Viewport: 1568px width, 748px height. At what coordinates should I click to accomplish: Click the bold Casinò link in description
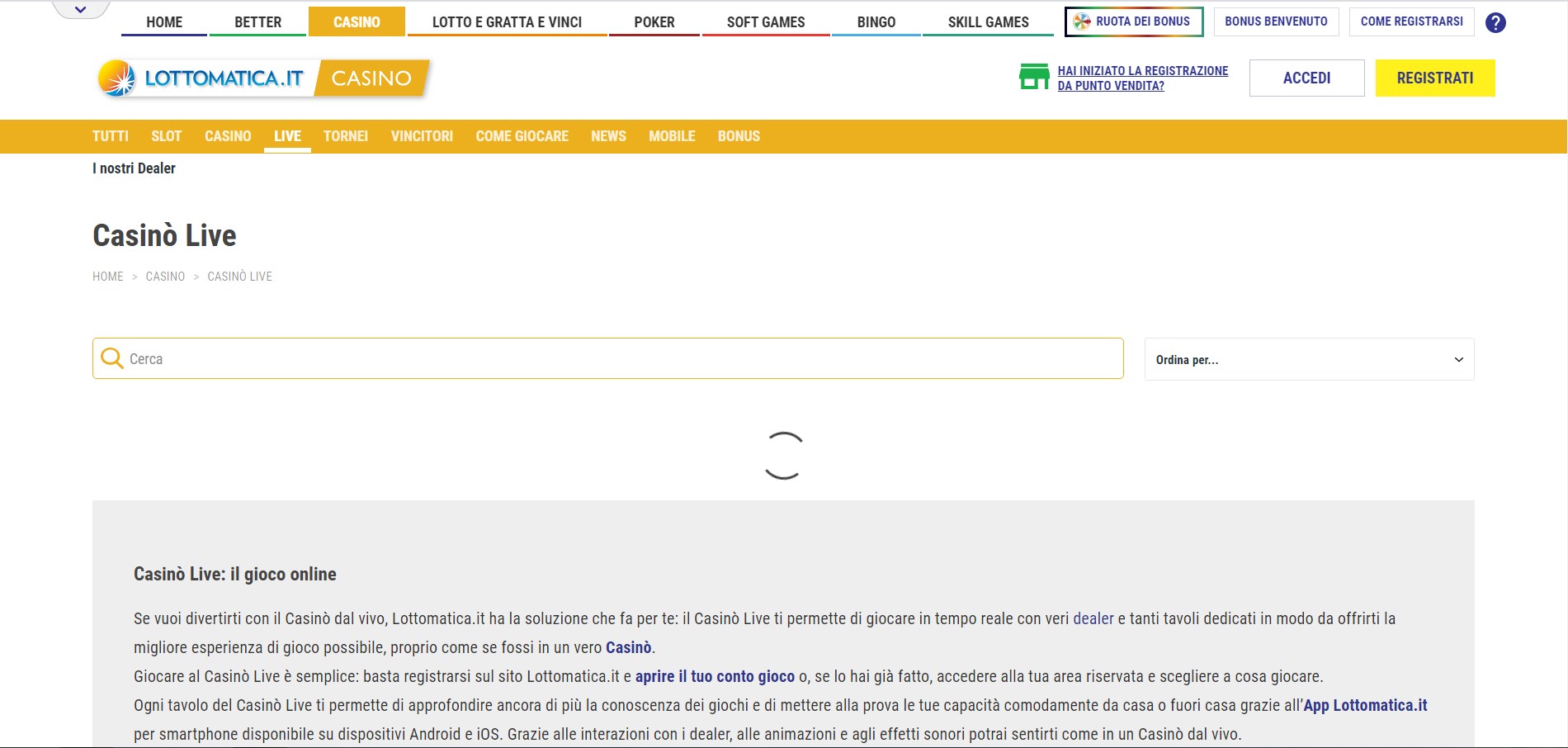click(629, 647)
